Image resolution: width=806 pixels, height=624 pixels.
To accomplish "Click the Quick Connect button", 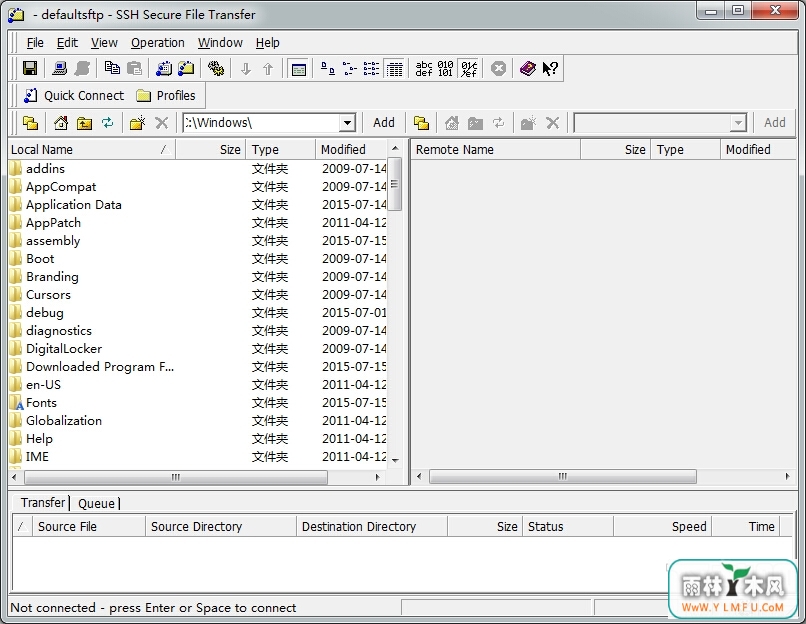I will [x=74, y=96].
